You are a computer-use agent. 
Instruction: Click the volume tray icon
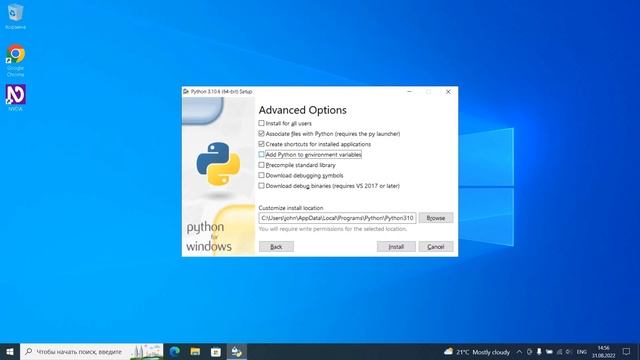coord(569,351)
